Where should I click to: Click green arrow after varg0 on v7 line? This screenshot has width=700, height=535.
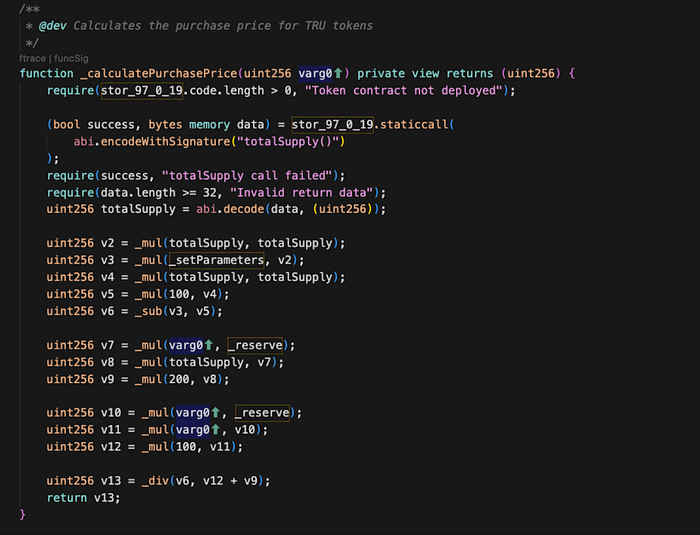tap(215, 345)
